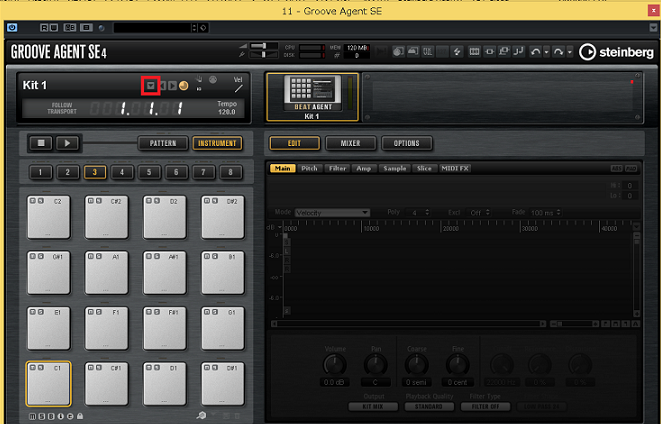Click the redo arrow icon
The width and height of the screenshot is (661, 424).
(559, 52)
